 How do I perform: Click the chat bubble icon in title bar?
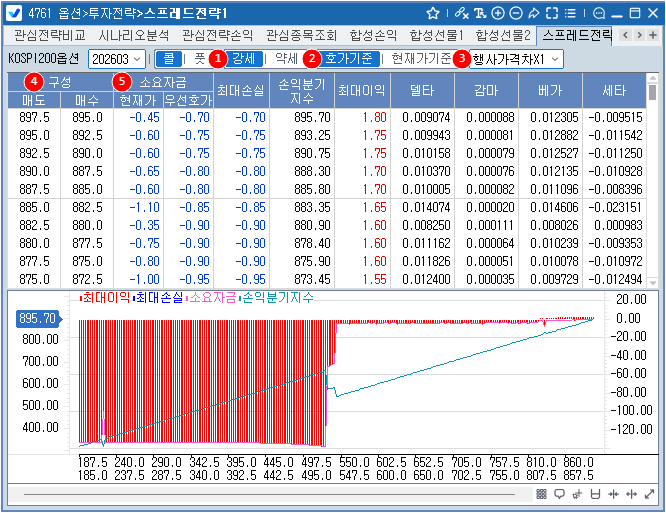pos(599,13)
